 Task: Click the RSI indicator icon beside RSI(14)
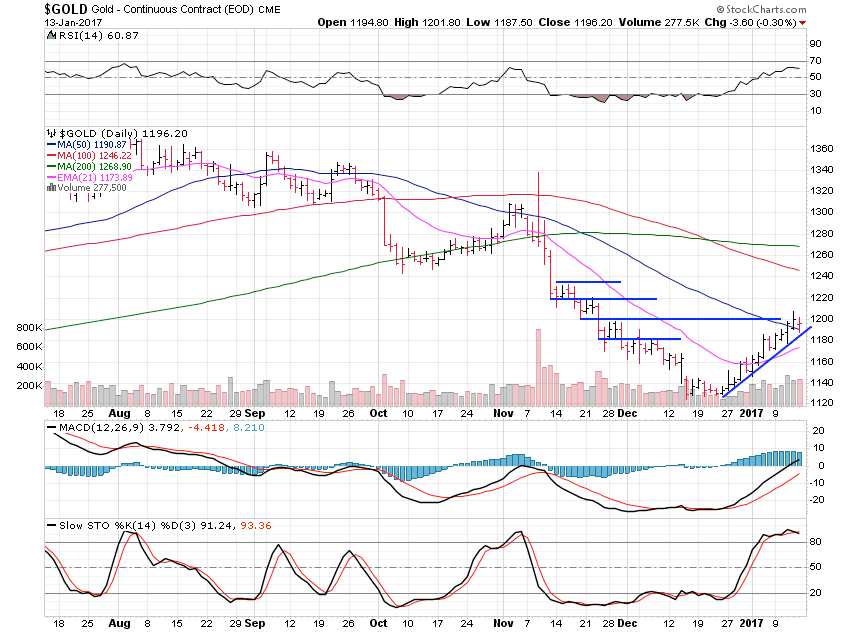tap(51, 35)
